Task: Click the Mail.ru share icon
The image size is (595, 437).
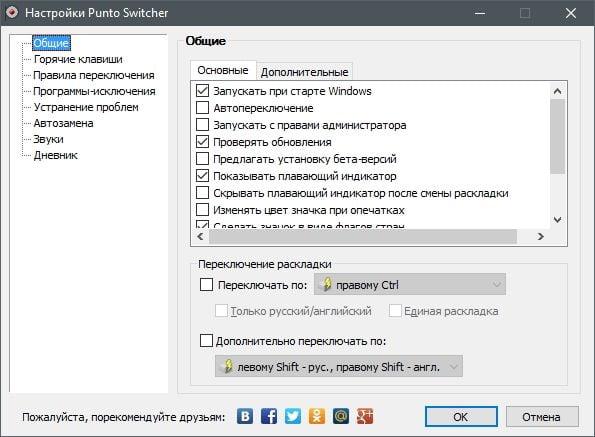Action: click(341, 416)
